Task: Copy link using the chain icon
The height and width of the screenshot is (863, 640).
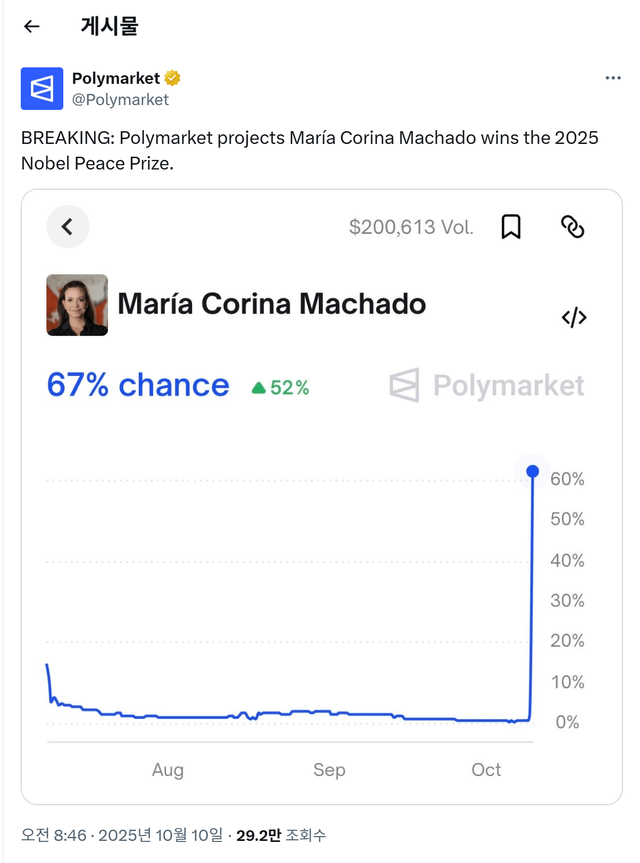Action: click(572, 227)
